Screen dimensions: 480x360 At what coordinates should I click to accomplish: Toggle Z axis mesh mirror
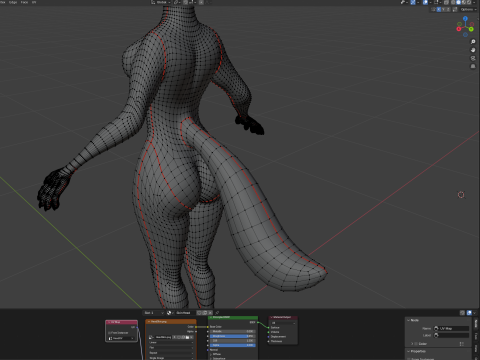[x=448, y=9]
